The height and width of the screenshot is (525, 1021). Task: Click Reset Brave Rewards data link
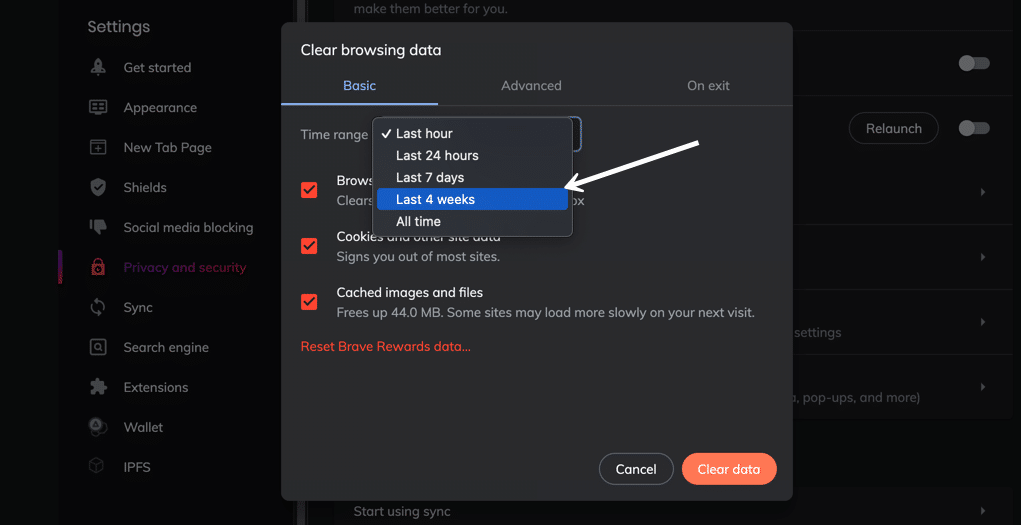coord(385,347)
